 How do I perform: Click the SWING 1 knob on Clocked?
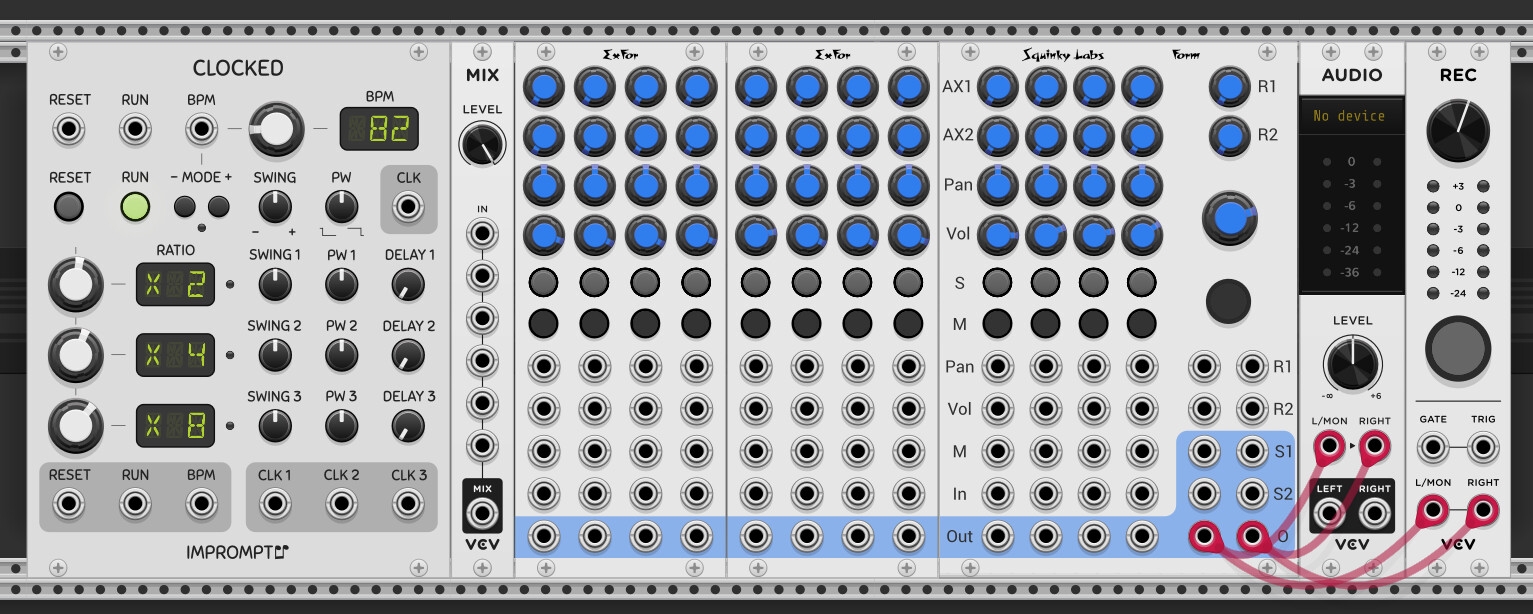pyautogui.click(x=274, y=283)
